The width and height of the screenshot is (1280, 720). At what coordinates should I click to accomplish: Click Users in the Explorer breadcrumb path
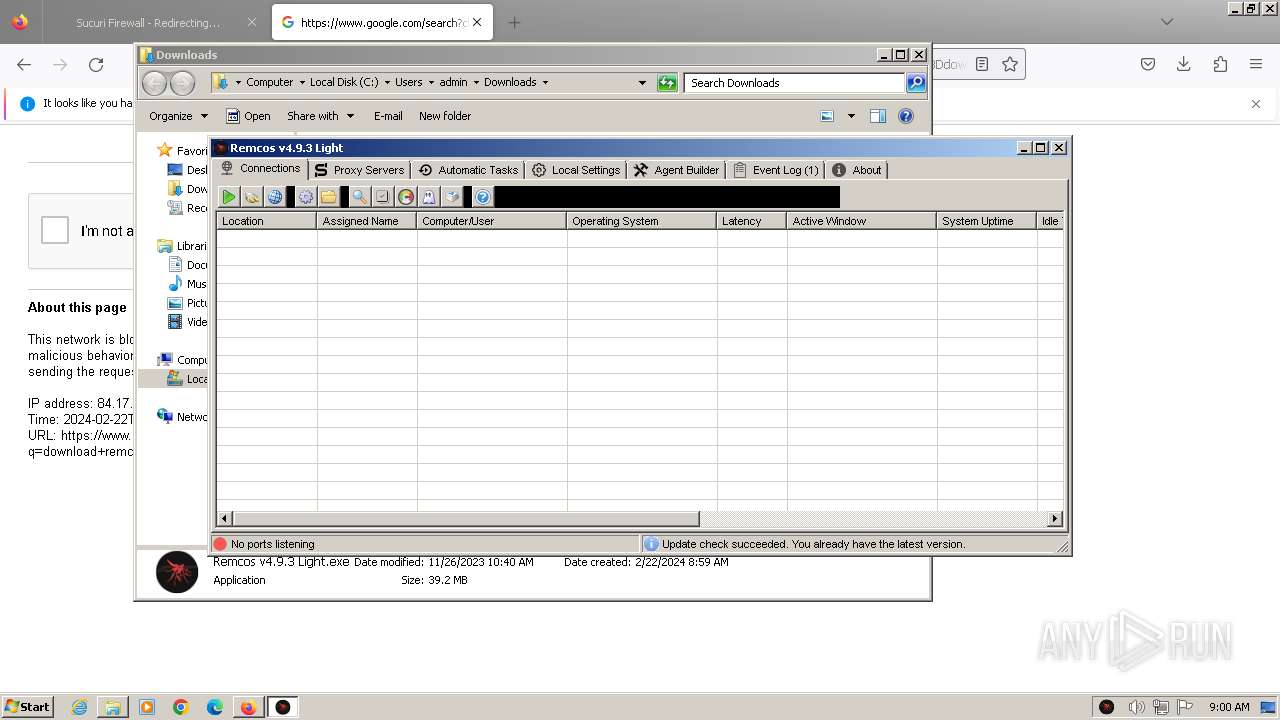coord(408,82)
